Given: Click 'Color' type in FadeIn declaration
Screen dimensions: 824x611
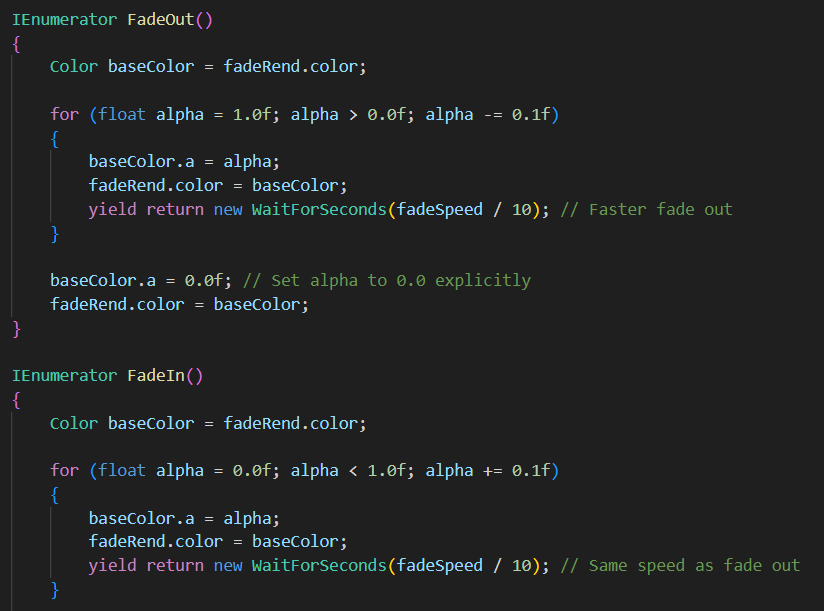Looking at the screenshot, I should [x=74, y=423].
